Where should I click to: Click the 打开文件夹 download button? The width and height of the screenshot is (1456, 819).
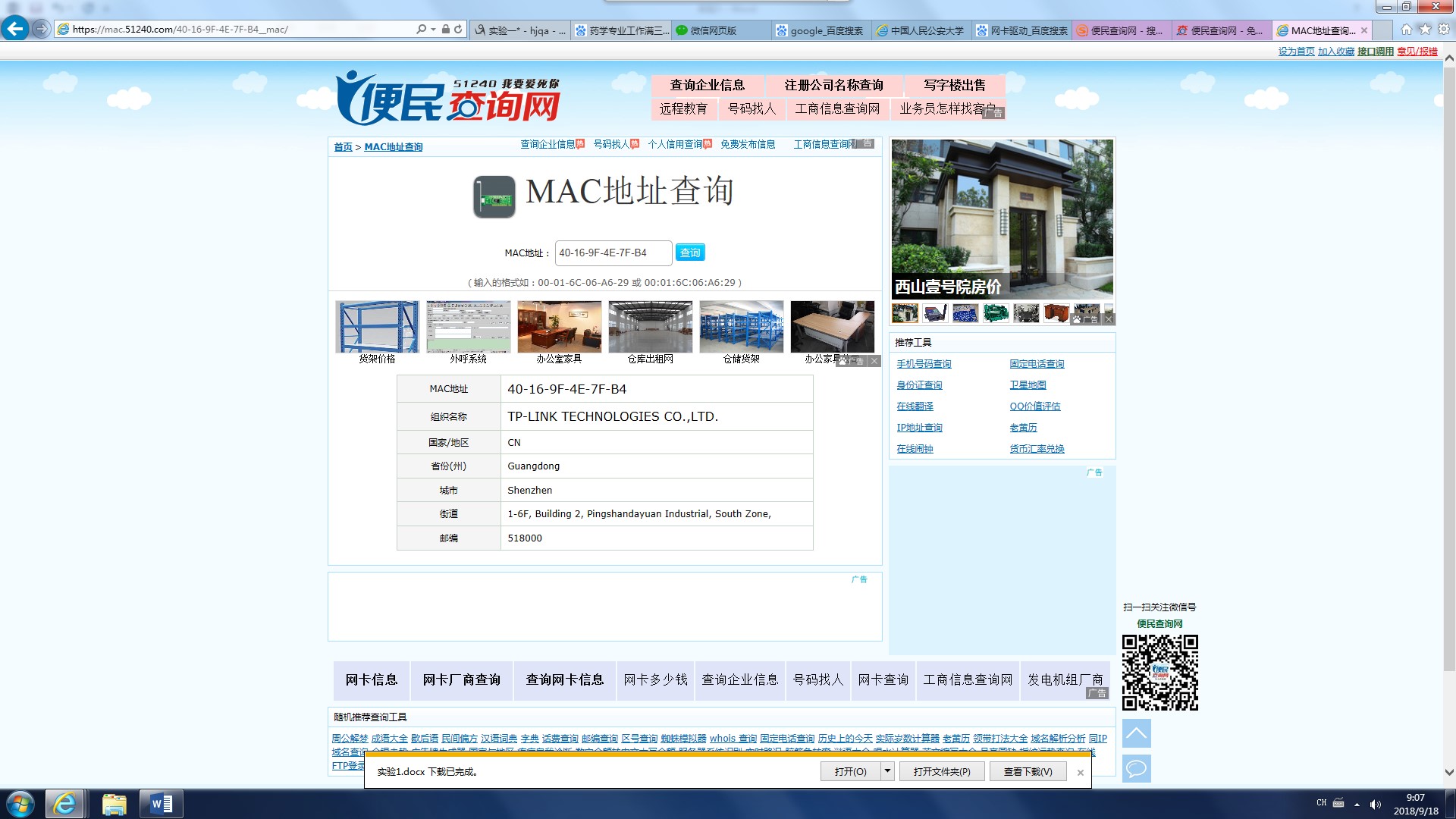click(x=941, y=771)
